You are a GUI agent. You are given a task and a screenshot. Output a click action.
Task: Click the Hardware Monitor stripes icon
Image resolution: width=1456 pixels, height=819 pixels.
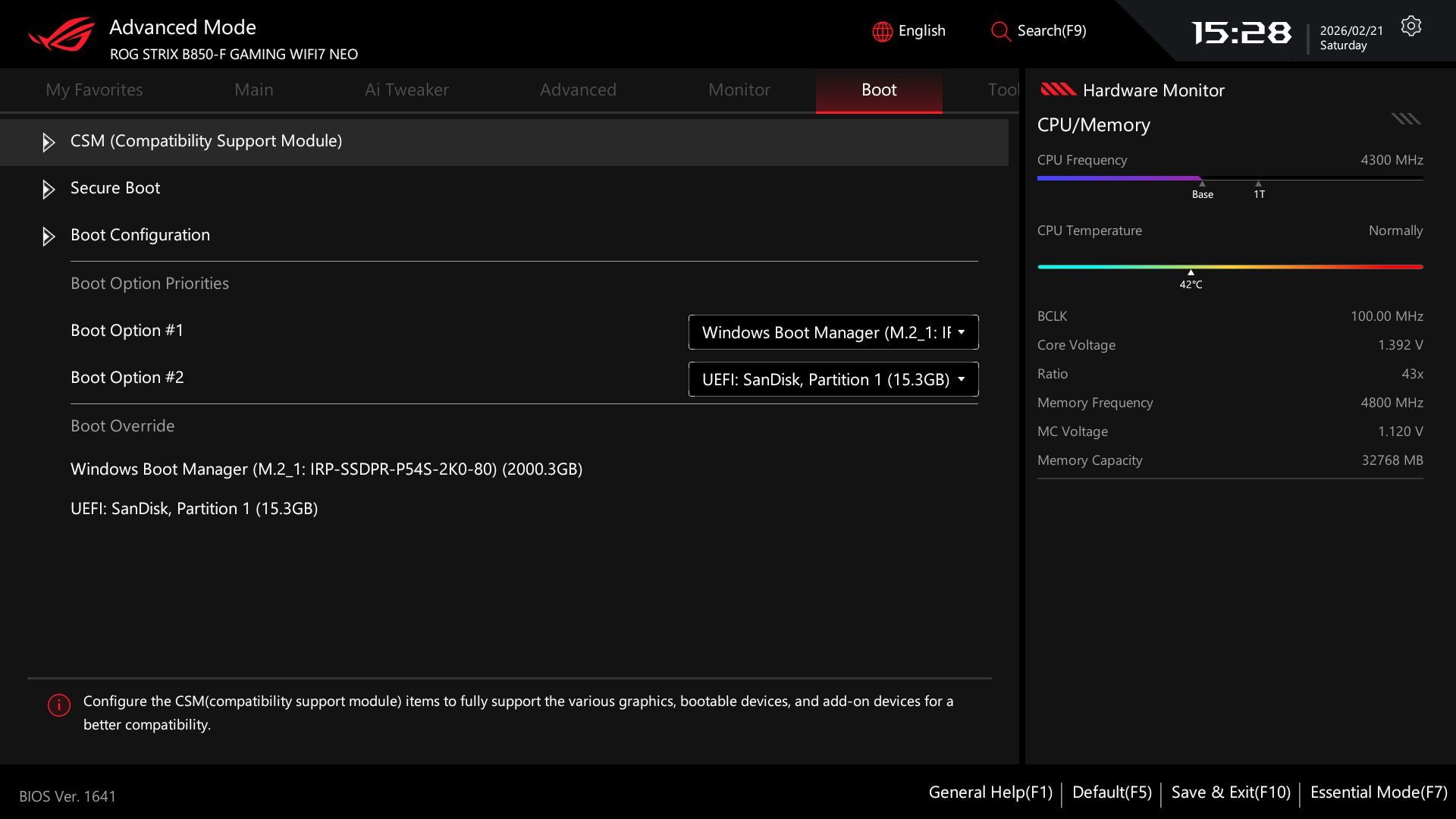point(1058,89)
